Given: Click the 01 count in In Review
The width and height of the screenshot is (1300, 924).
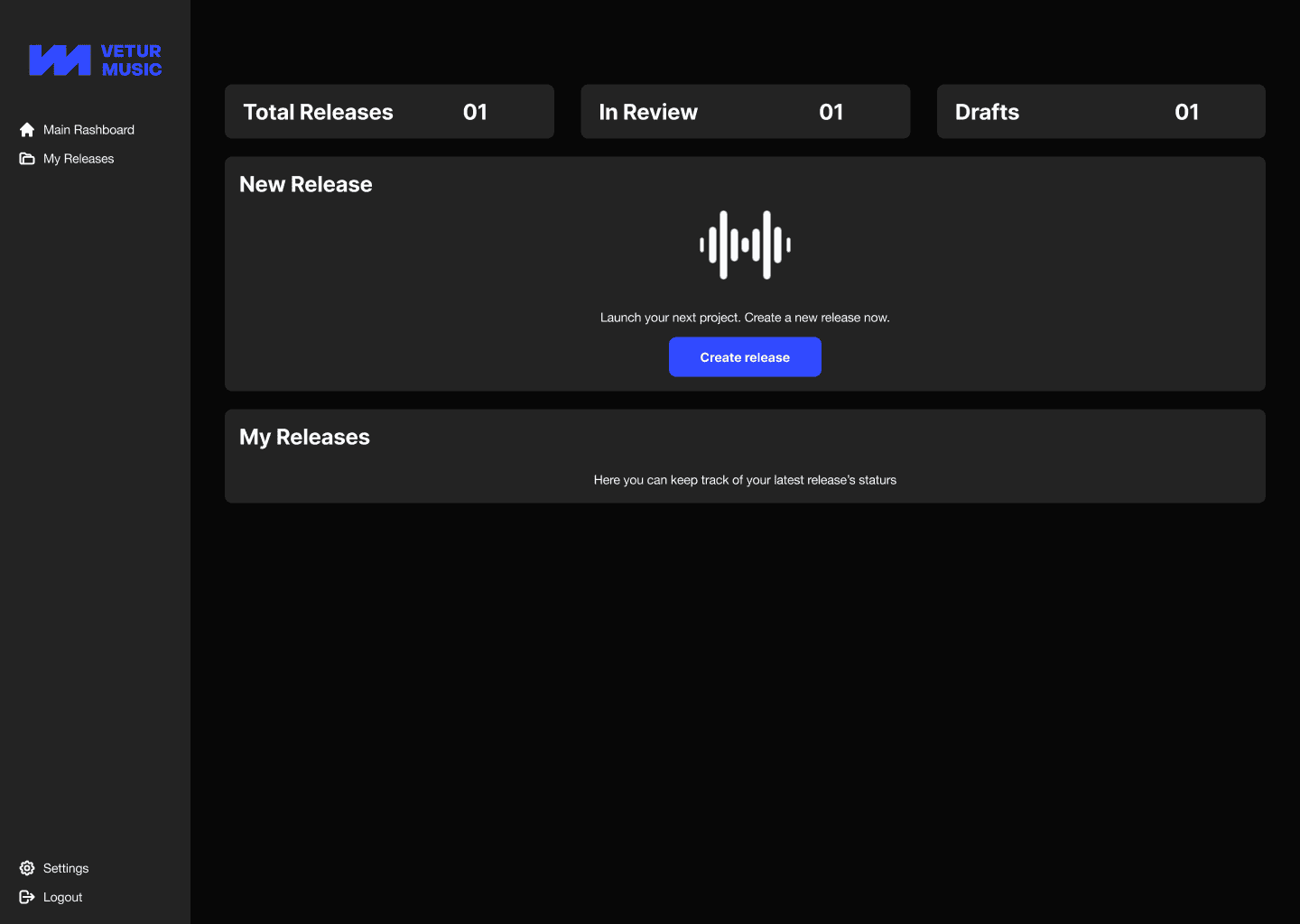Looking at the screenshot, I should 831,112.
